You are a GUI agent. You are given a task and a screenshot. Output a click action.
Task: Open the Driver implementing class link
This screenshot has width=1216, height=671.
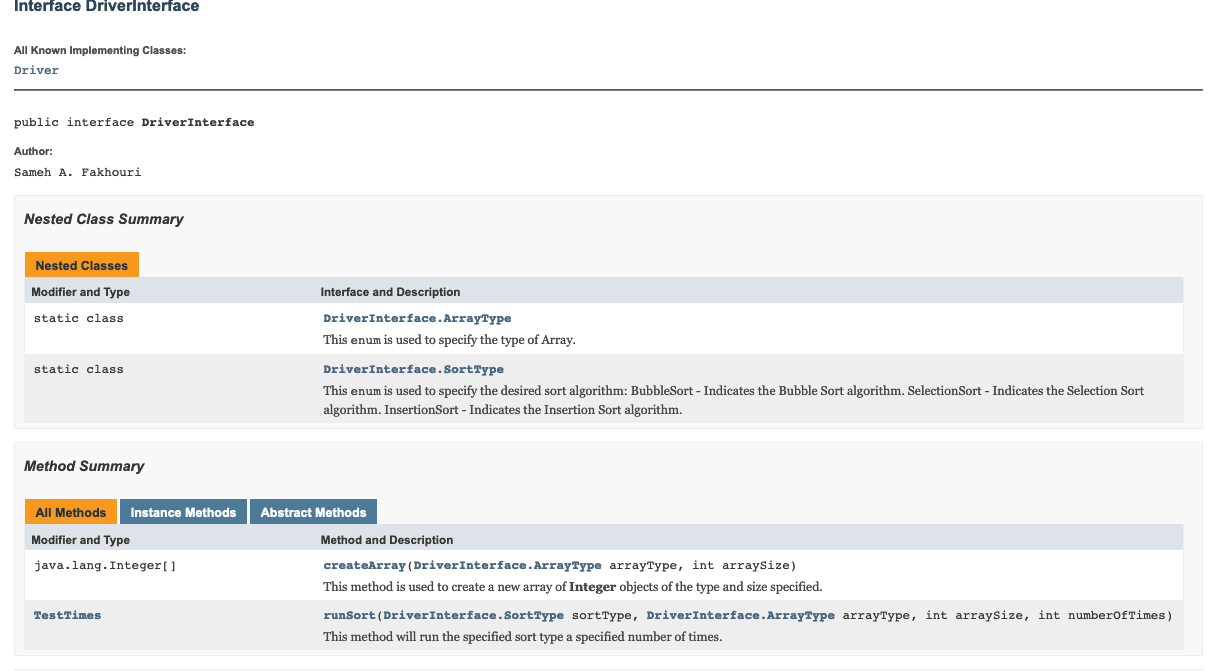point(36,70)
